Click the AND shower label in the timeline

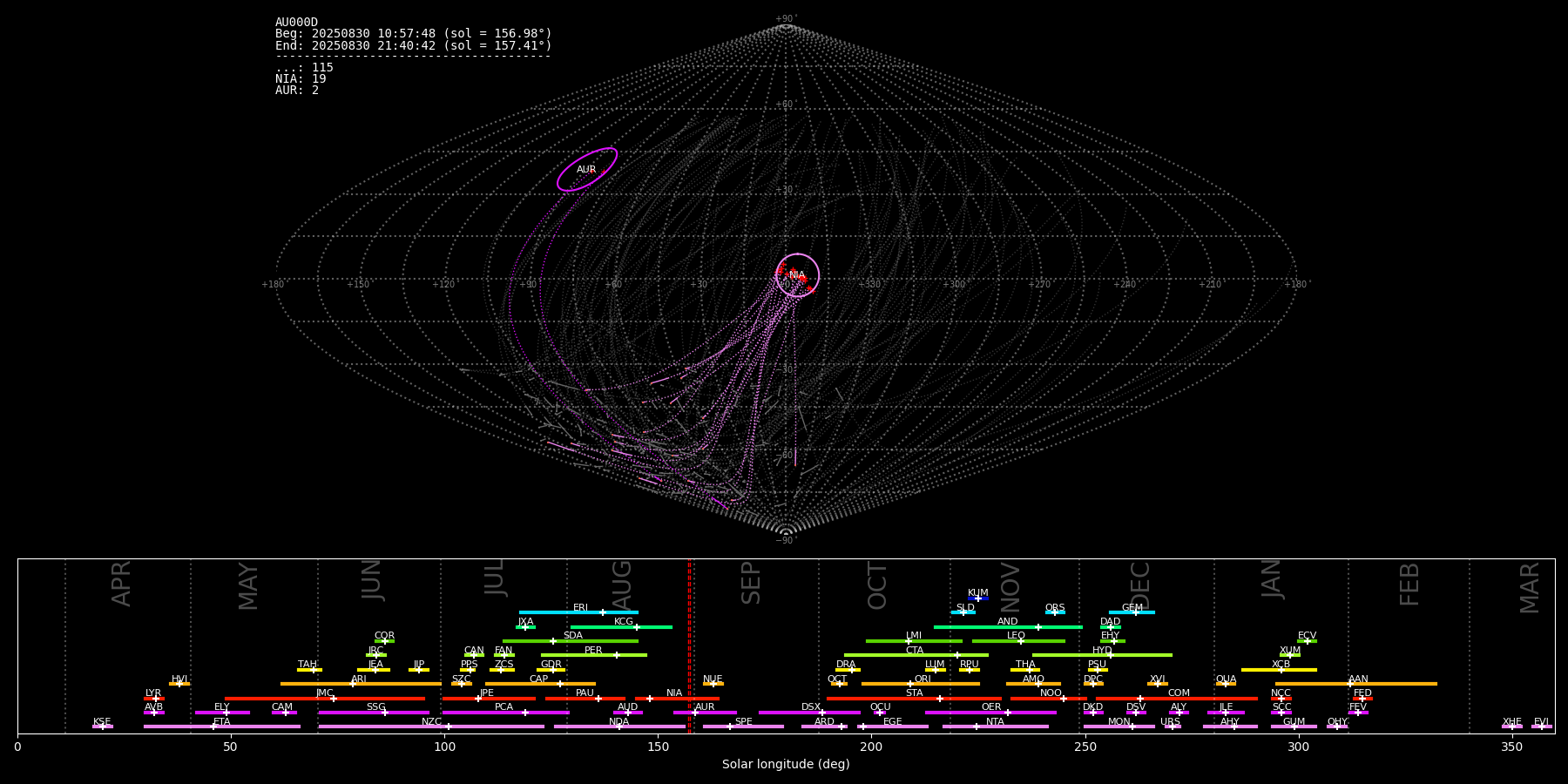point(1008,622)
